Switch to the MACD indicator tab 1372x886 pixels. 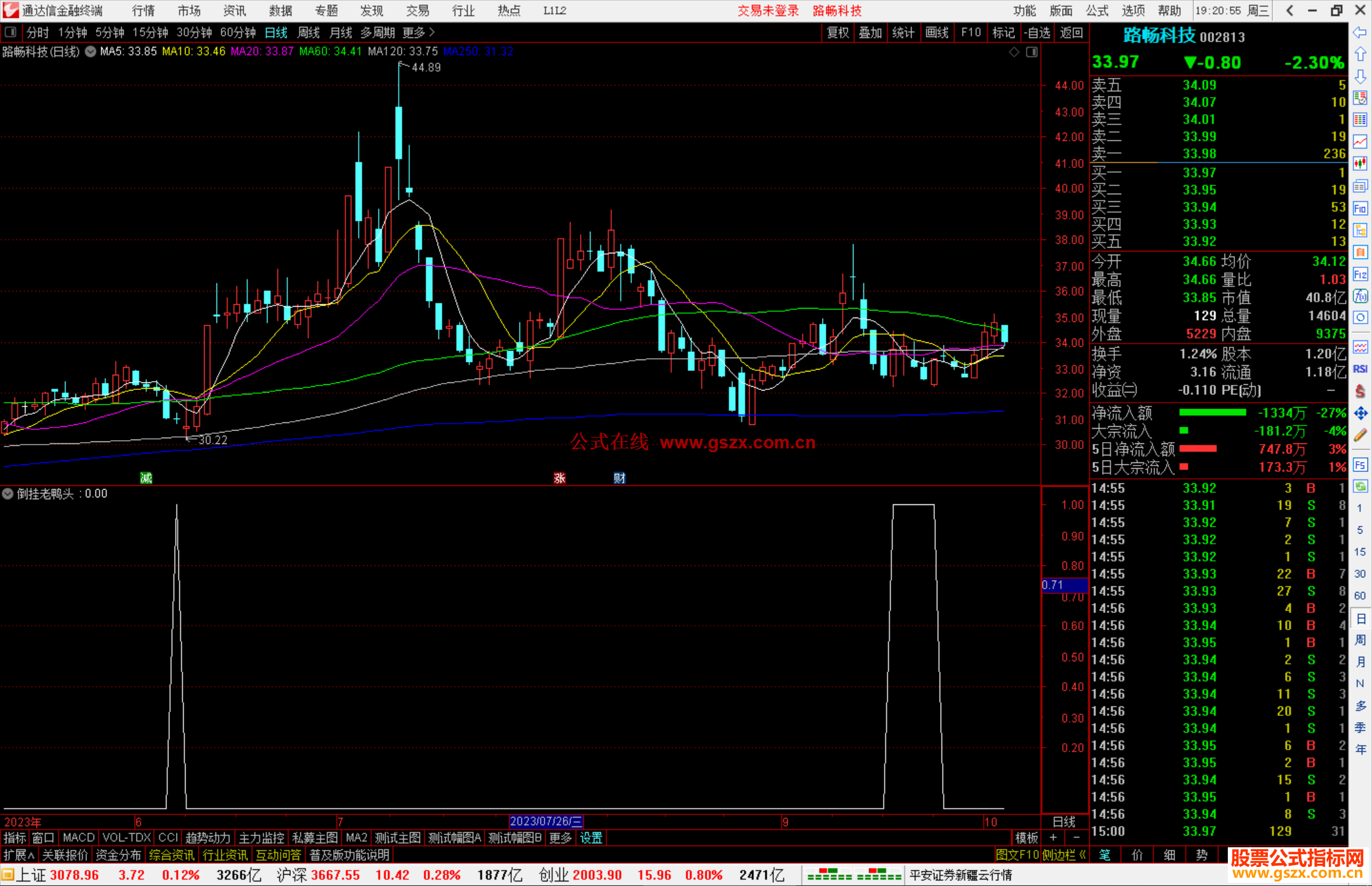tap(78, 838)
